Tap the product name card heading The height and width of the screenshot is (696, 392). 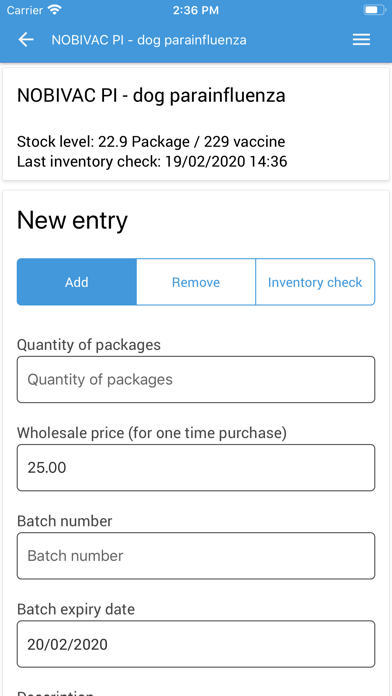(x=151, y=96)
